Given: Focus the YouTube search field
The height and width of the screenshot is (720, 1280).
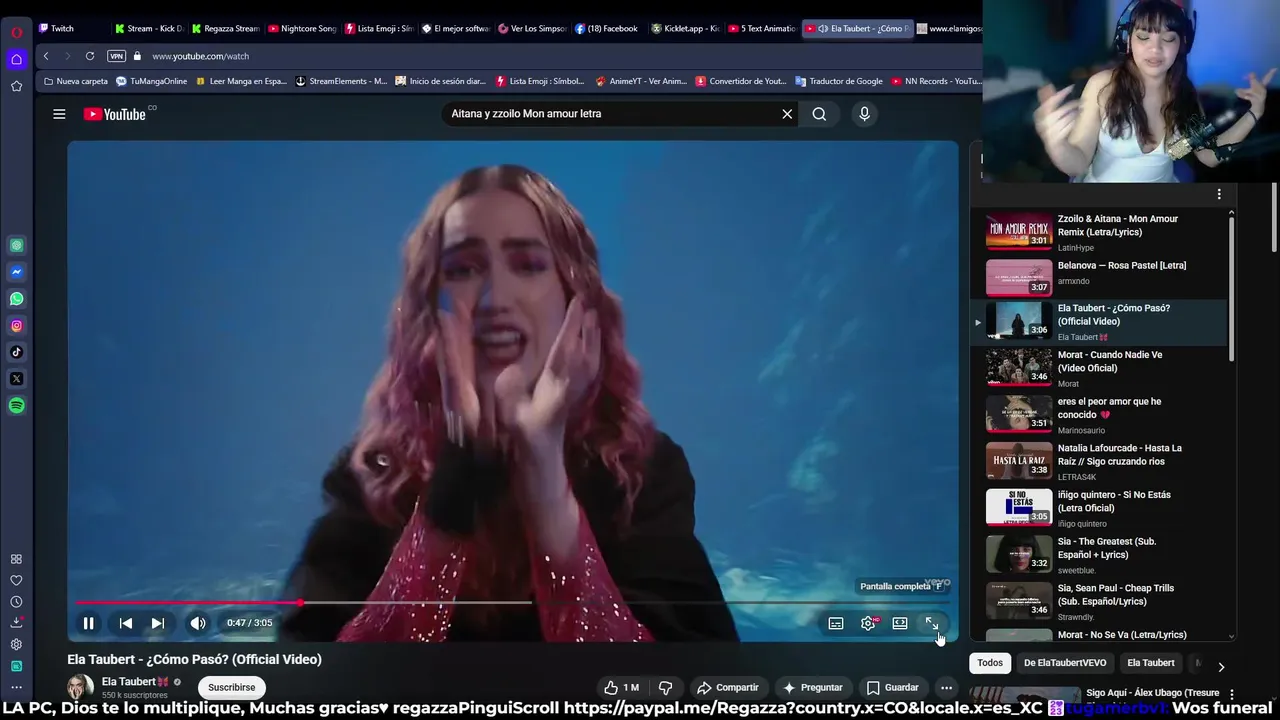Looking at the screenshot, I should pos(610,114).
